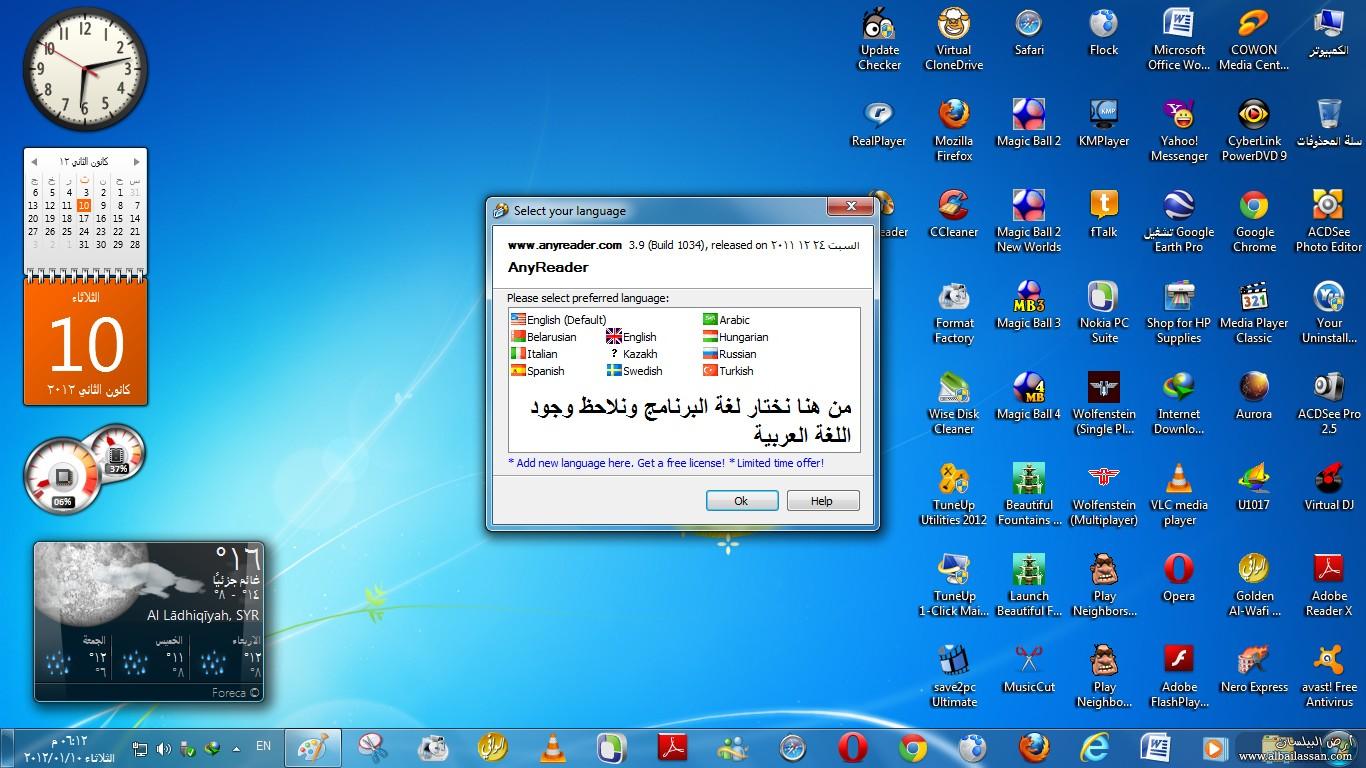Open MusicCut desktop icon
This screenshot has height=768, width=1366.
(1029, 670)
